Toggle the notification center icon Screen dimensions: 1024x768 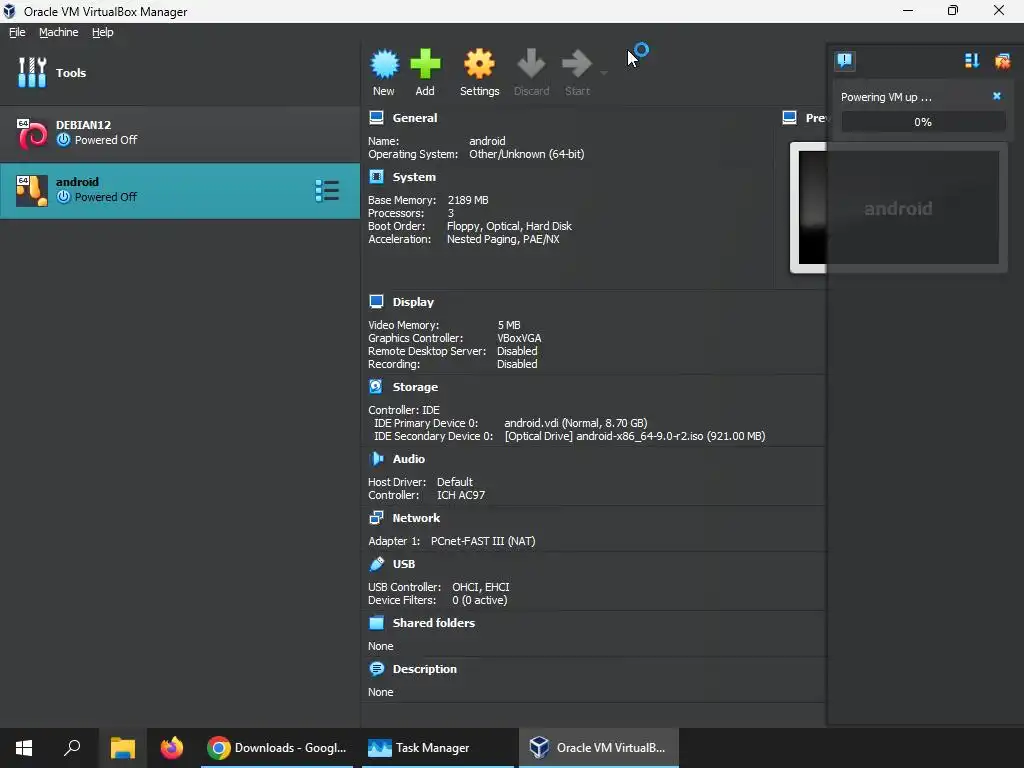845,61
